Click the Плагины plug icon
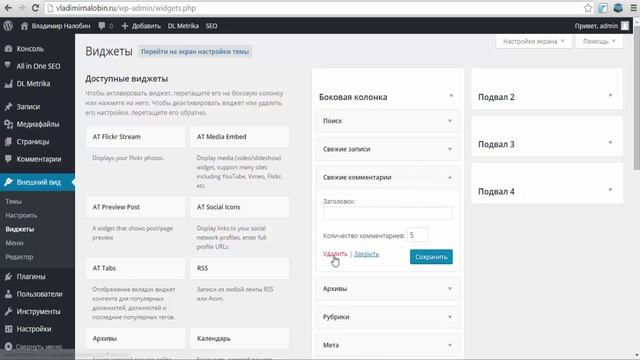 pyautogui.click(x=8, y=276)
